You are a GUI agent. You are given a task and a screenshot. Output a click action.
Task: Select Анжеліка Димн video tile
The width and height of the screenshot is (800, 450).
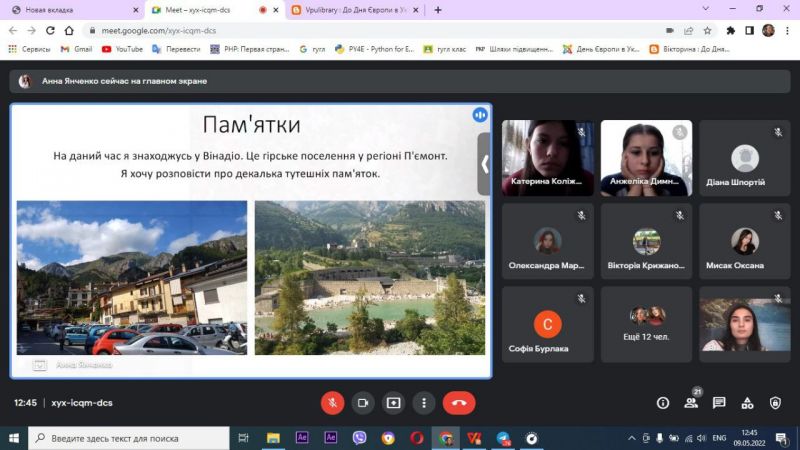coord(646,158)
